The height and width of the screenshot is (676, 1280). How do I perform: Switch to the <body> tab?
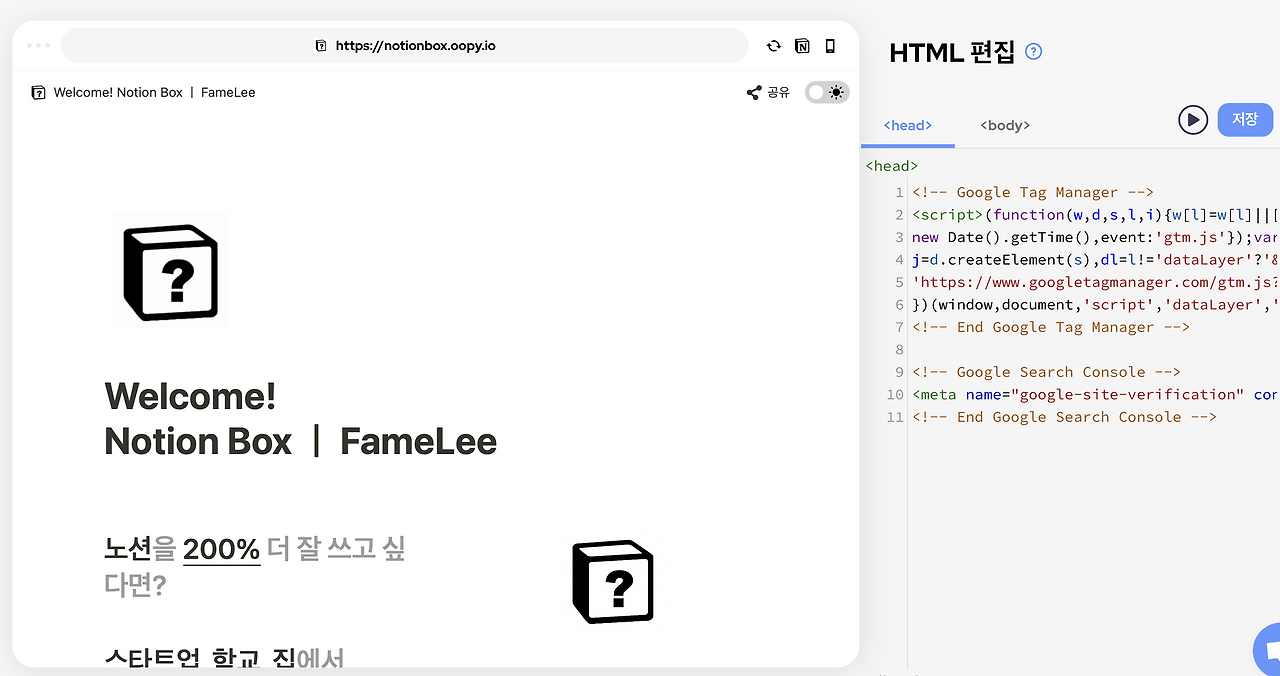pos(1005,125)
